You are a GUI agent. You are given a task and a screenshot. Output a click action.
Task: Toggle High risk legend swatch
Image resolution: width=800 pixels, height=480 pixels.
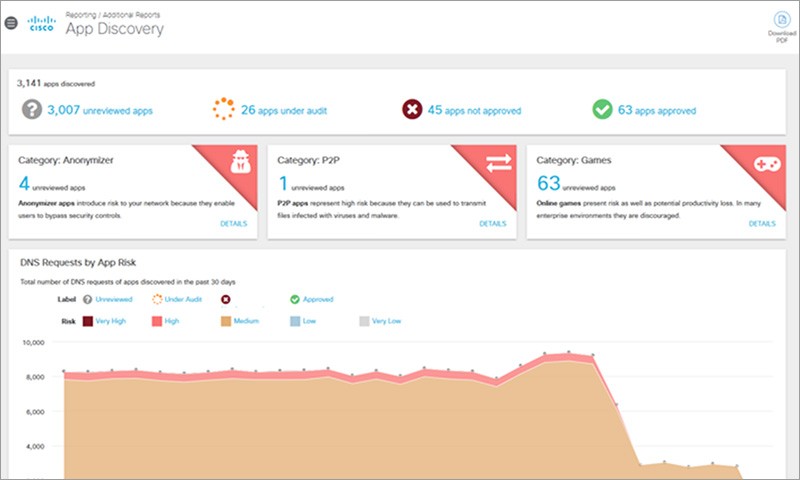[157, 321]
